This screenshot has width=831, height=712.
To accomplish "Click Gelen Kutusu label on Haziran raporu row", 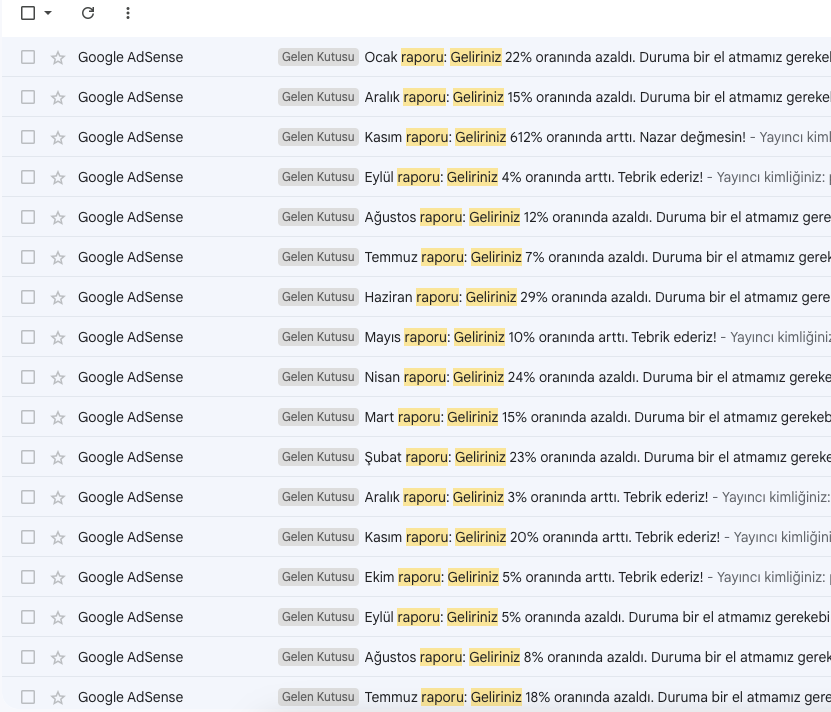I will [x=318, y=297].
